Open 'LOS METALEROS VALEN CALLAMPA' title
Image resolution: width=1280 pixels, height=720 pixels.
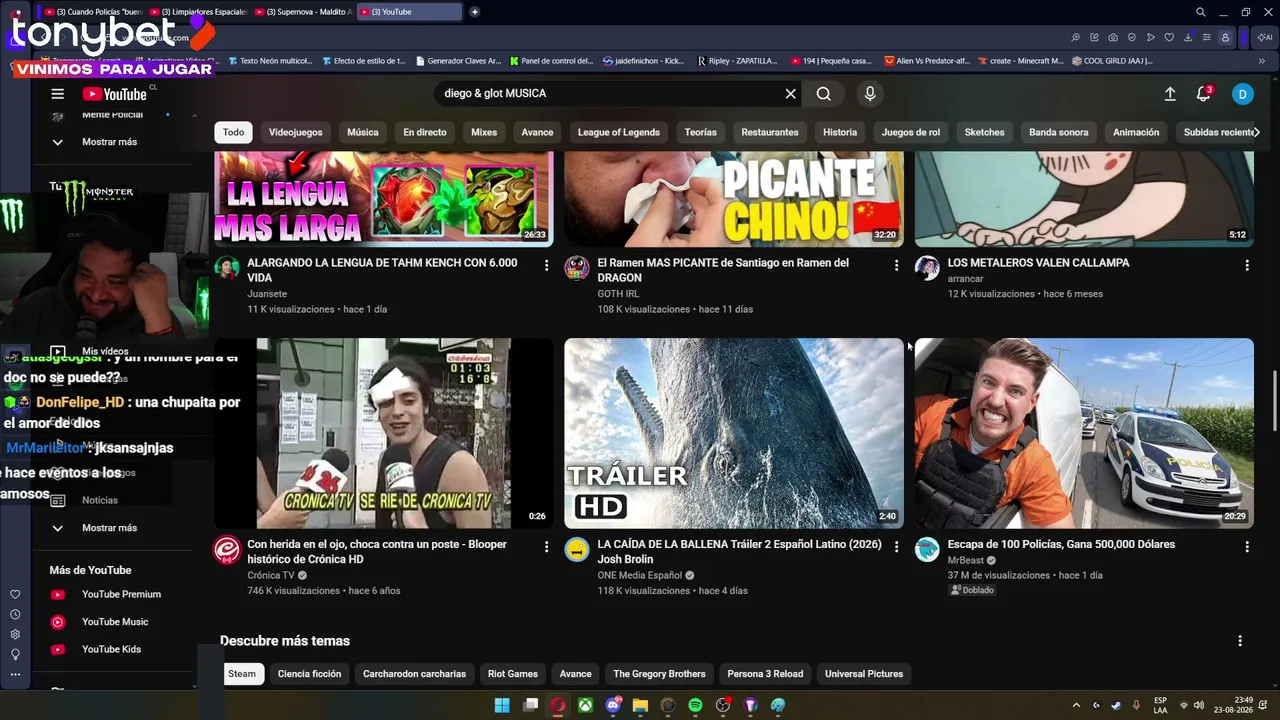coord(1038,263)
